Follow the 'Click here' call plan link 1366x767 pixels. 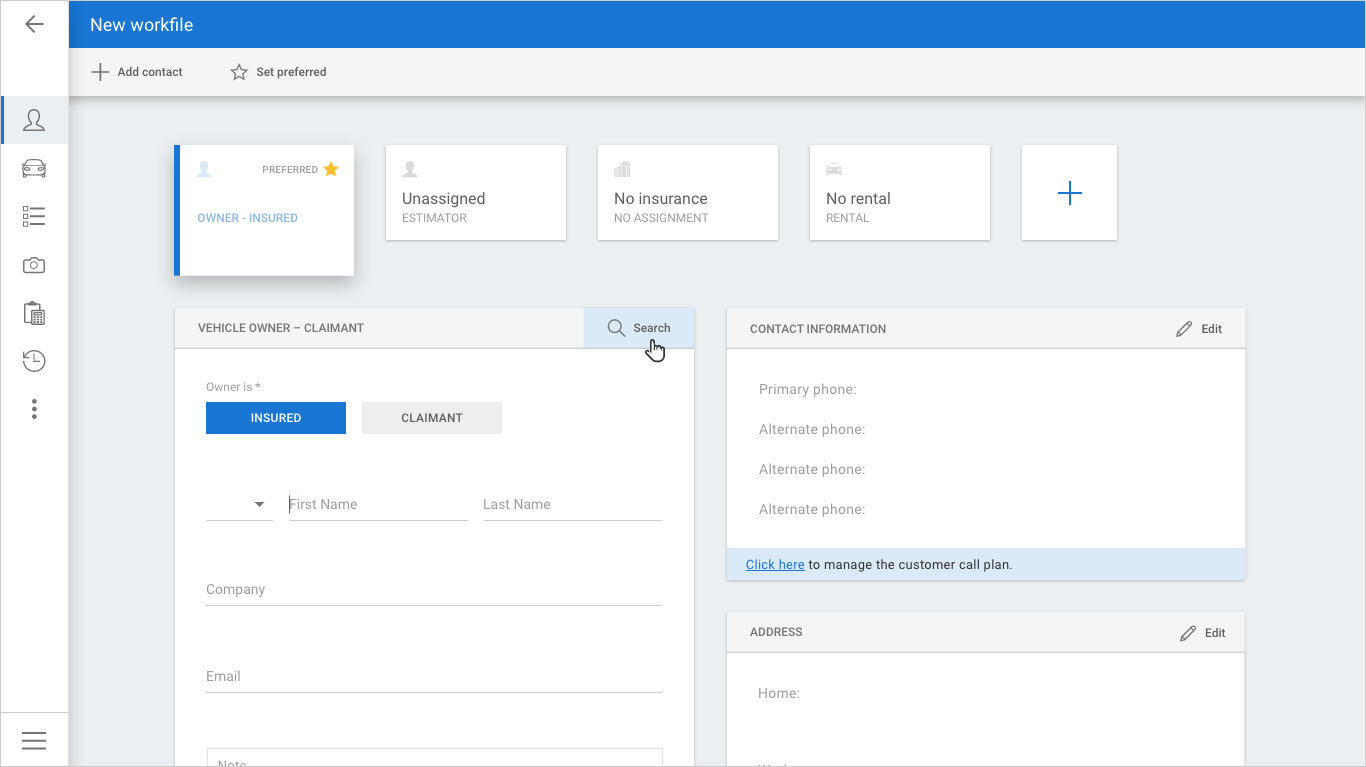(x=775, y=565)
